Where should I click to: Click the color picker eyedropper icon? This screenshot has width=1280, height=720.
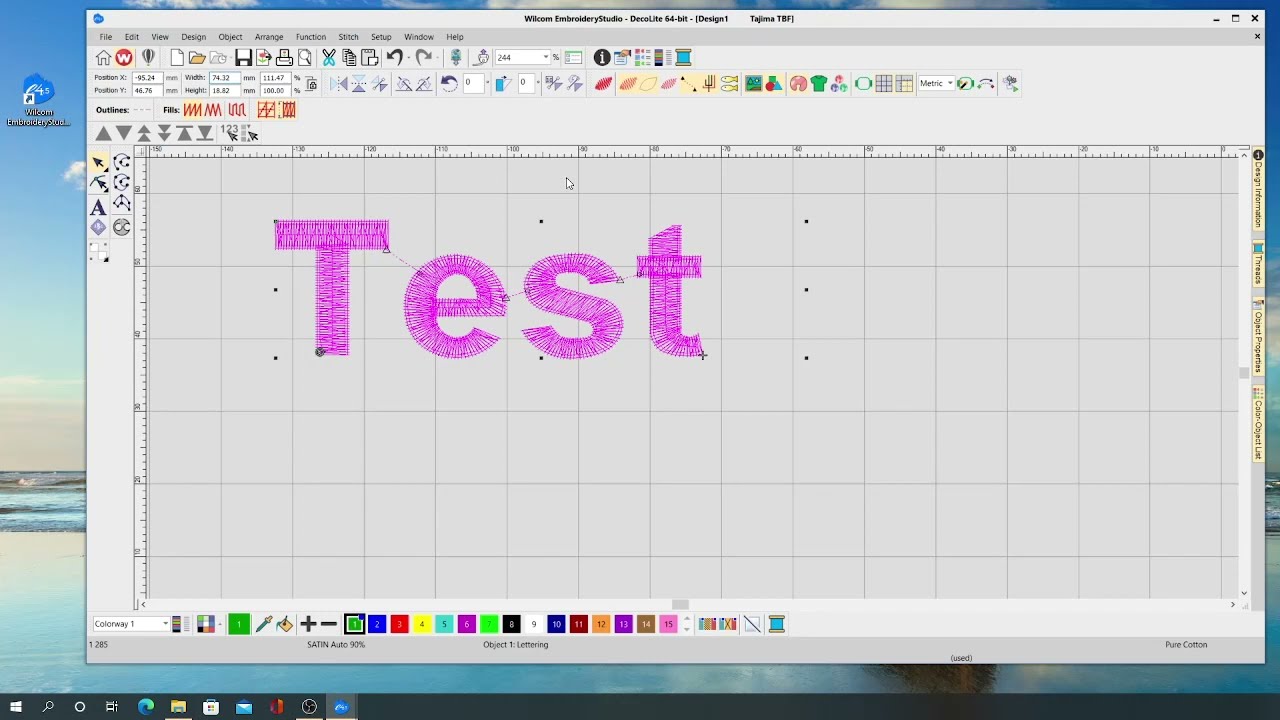[x=264, y=624]
